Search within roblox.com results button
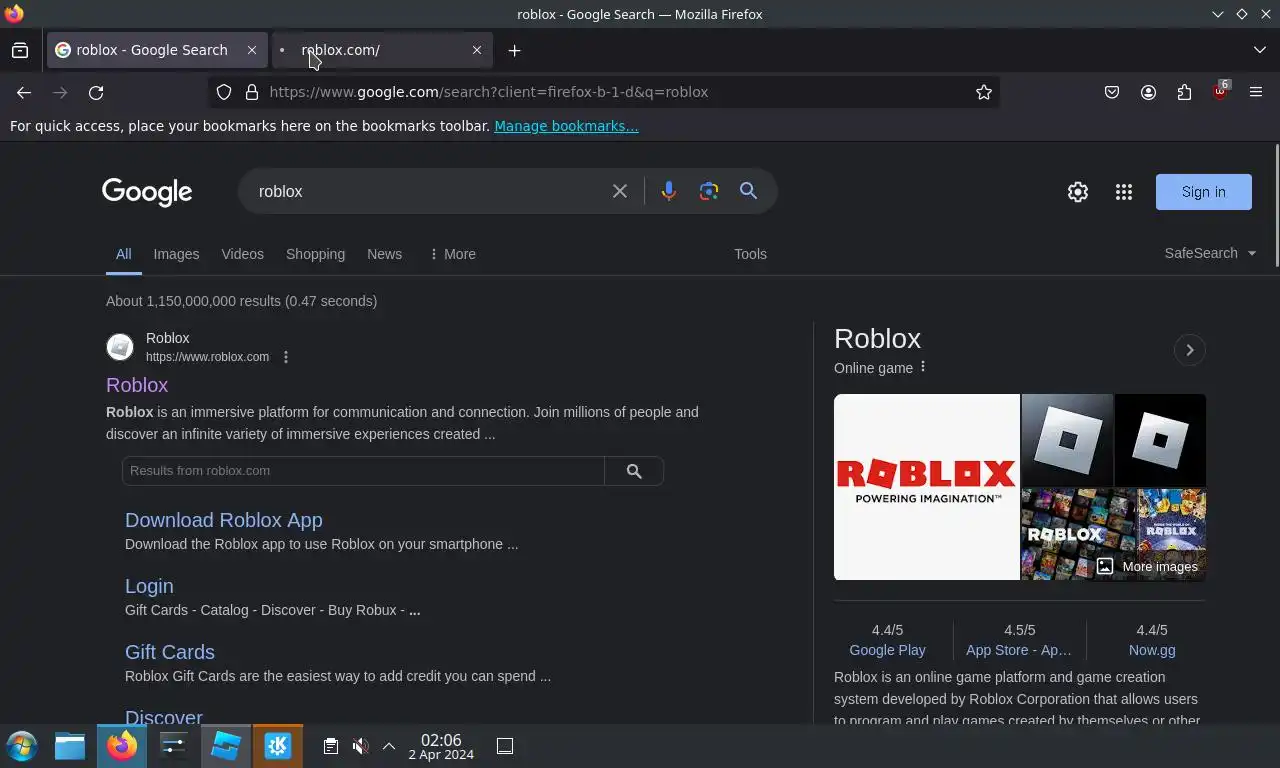The image size is (1280, 768). point(634,471)
